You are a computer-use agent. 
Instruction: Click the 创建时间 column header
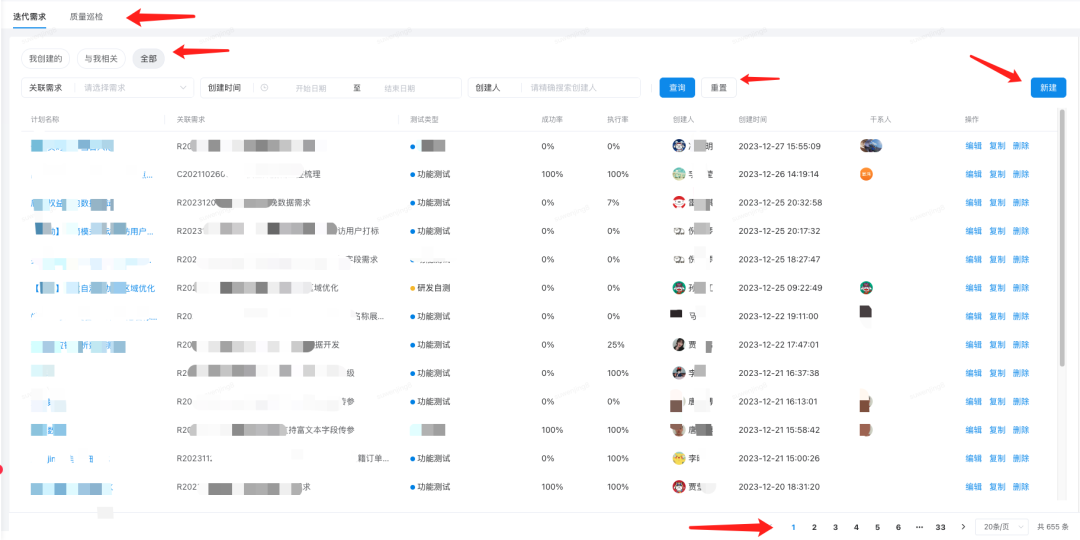(x=752, y=119)
